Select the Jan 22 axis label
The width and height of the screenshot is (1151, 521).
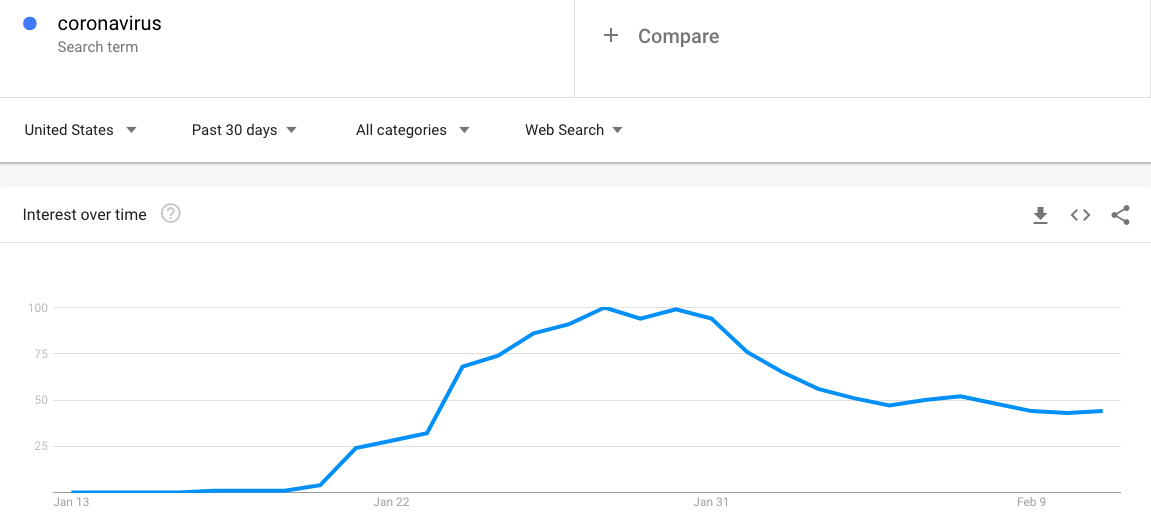(391, 503)
